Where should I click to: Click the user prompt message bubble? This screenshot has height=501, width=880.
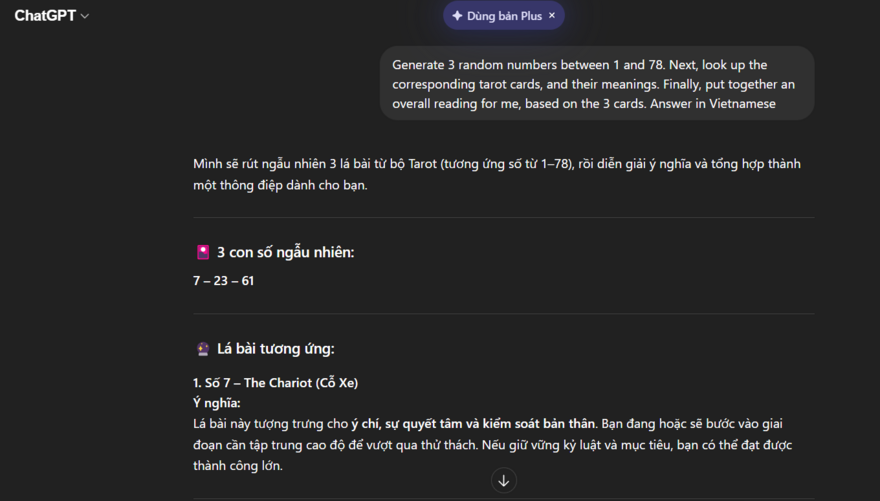click(597, 84)
